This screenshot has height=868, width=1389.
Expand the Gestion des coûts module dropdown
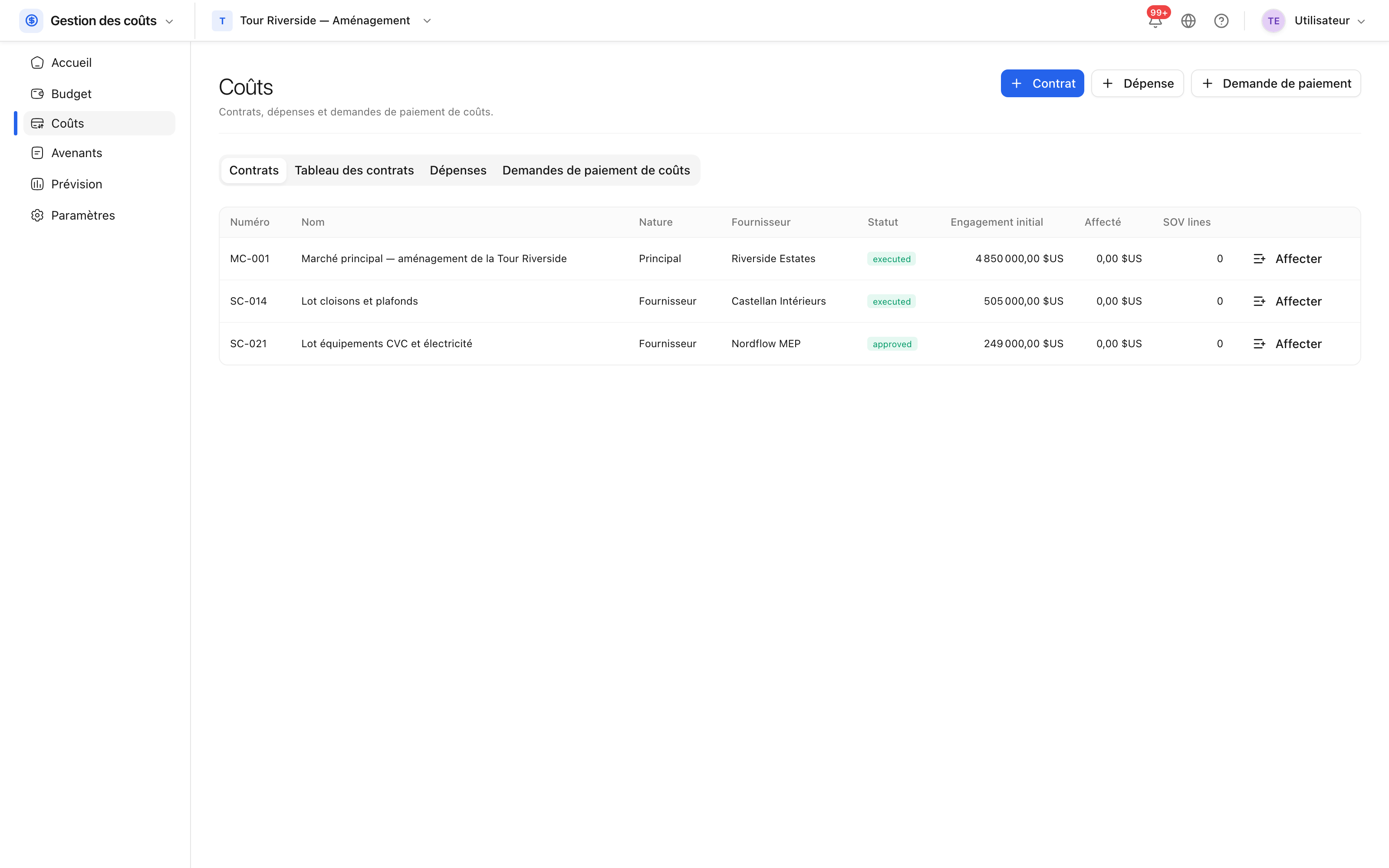(x=169, y=21)
